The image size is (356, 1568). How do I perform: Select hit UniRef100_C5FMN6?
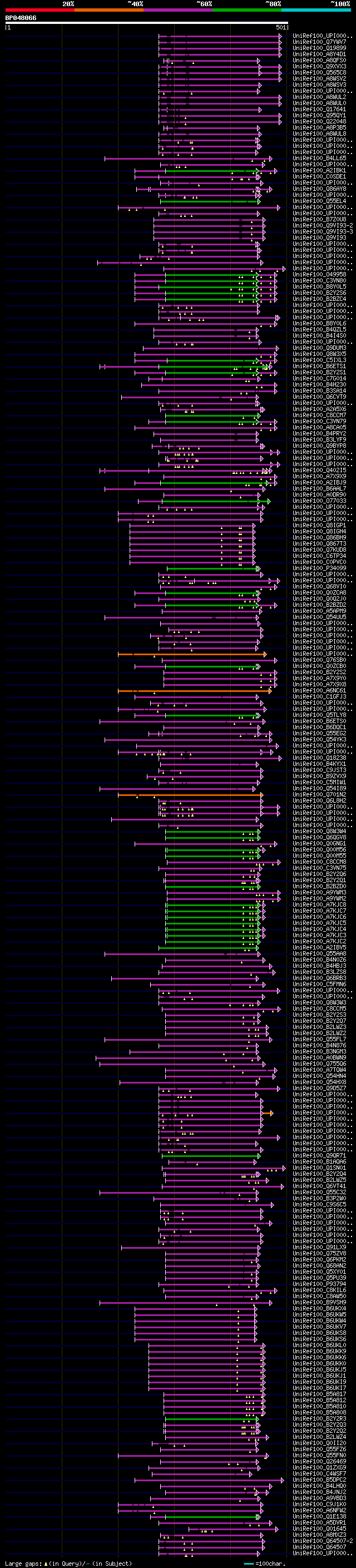click(x=319, y=985)
